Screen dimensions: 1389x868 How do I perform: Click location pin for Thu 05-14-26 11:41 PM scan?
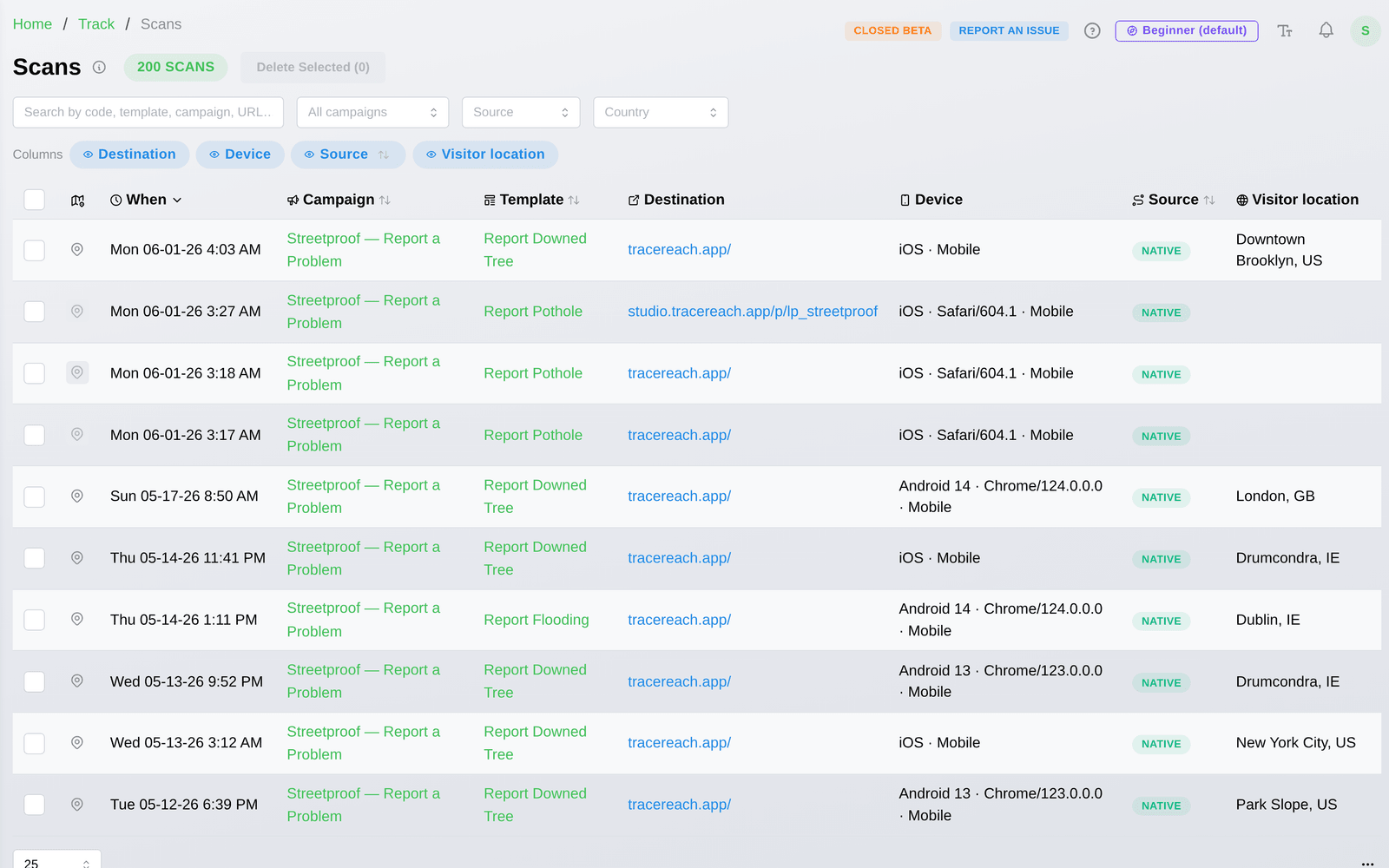click(x=77, y=558)
